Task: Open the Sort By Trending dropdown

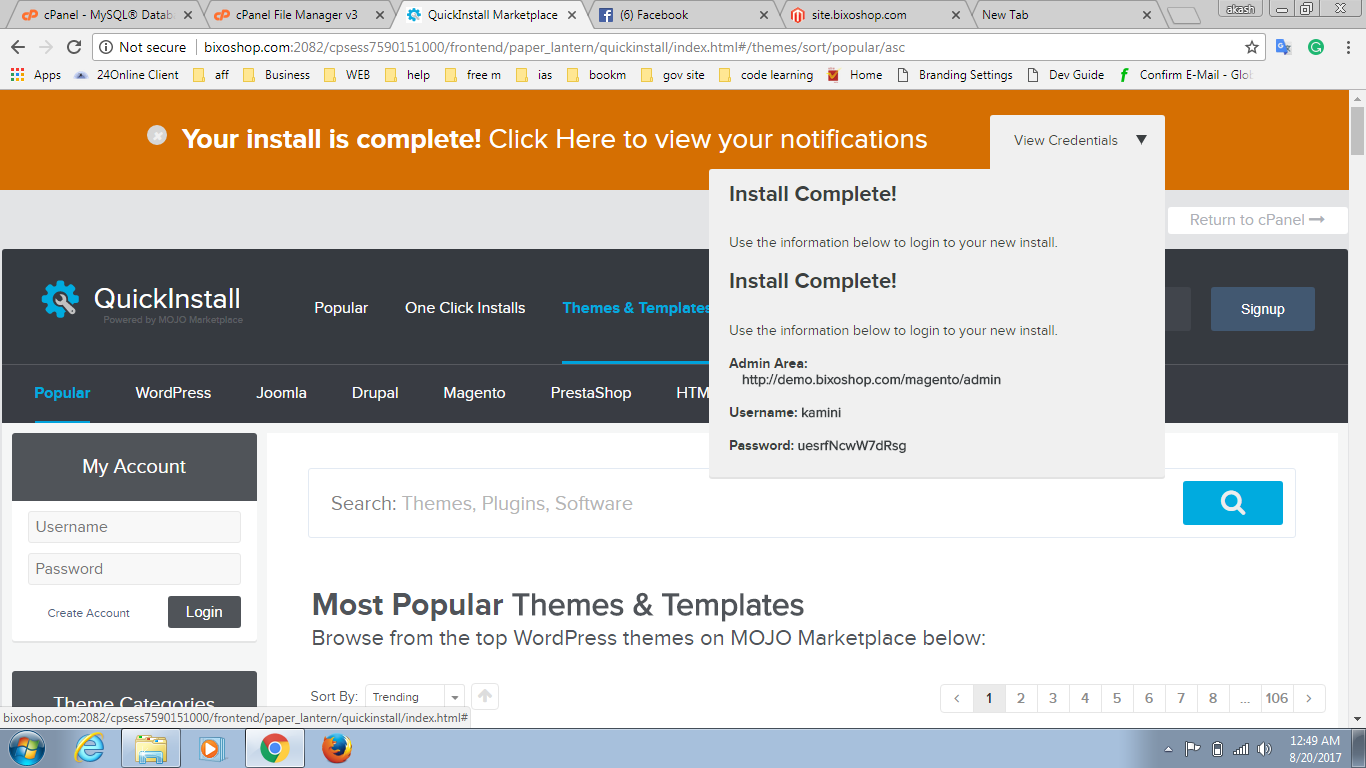Action: click(415, 697)
